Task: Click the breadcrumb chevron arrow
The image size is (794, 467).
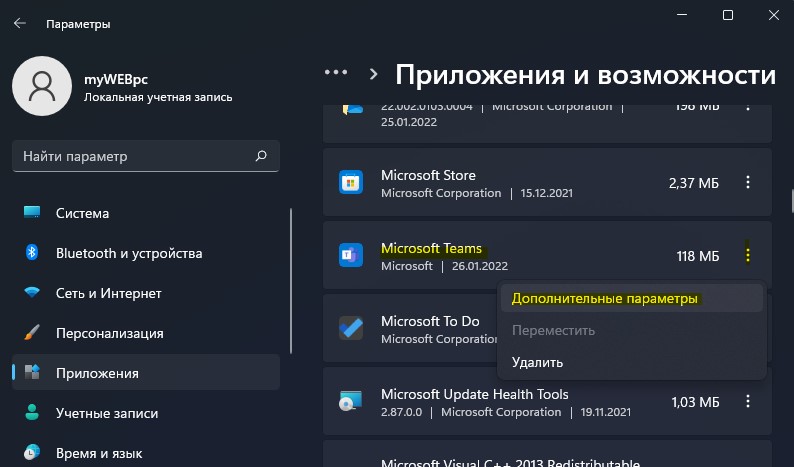Action: tap(374, 74)
